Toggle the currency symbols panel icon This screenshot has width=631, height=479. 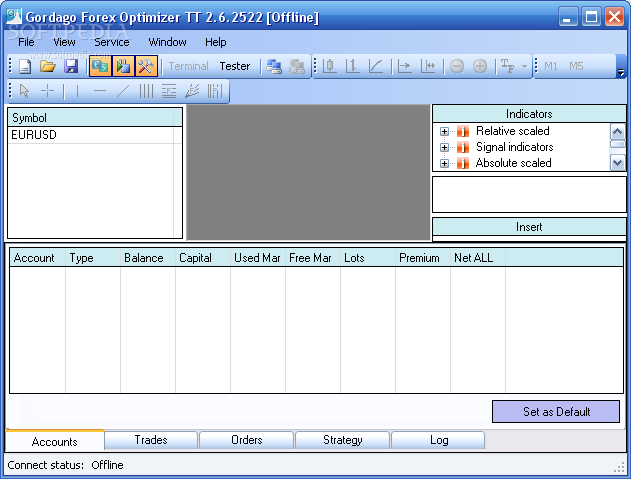(x=100, y=66)
